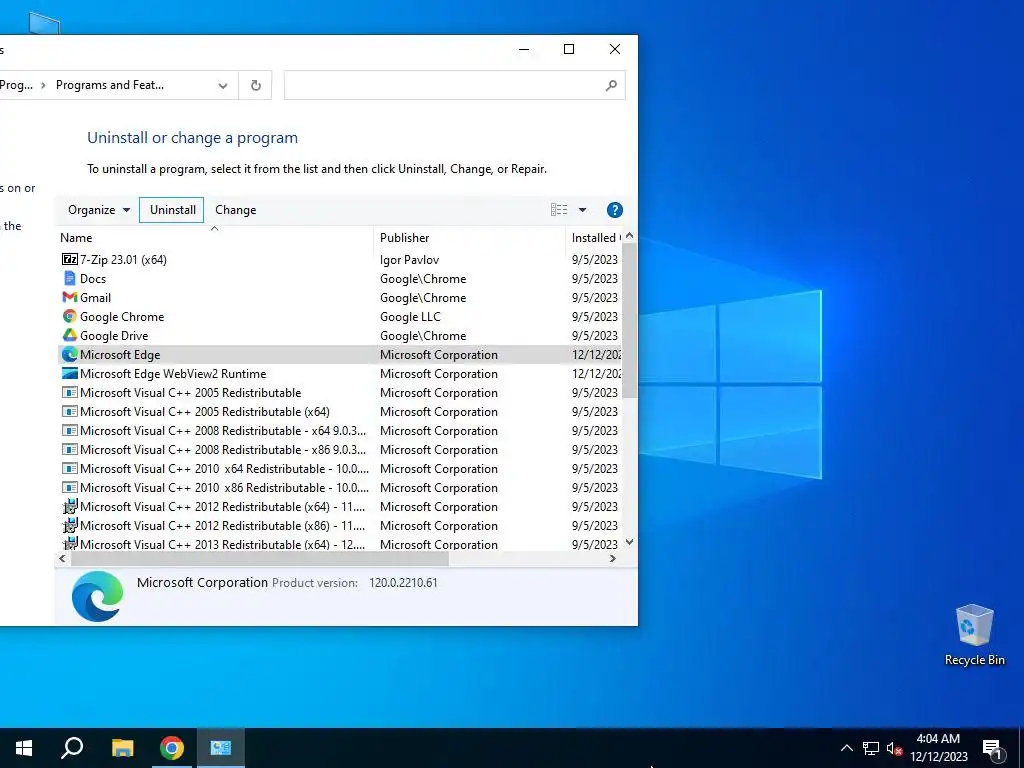Open taskbar search magnifier

click(x=72, y=748)
